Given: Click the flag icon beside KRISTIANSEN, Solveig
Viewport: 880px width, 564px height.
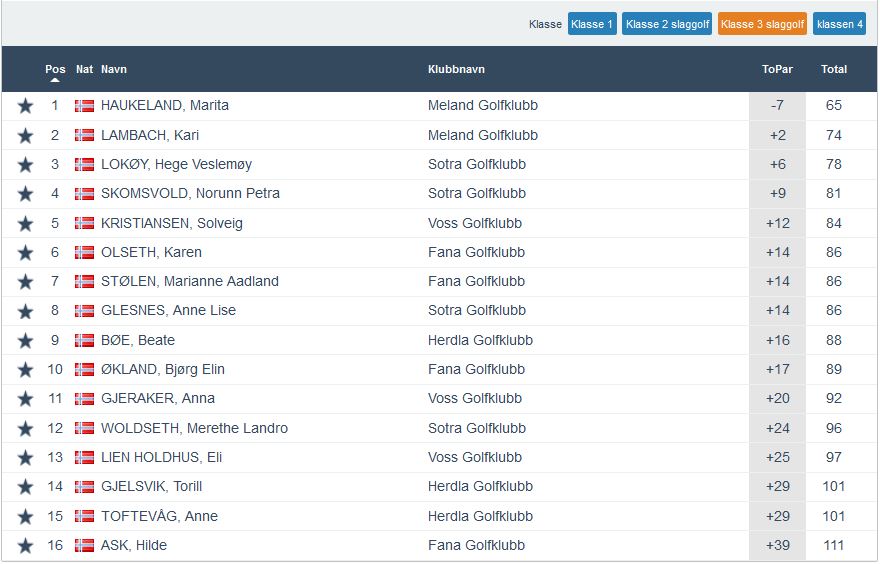Looking at the screenshot, I should coord(84,223).
